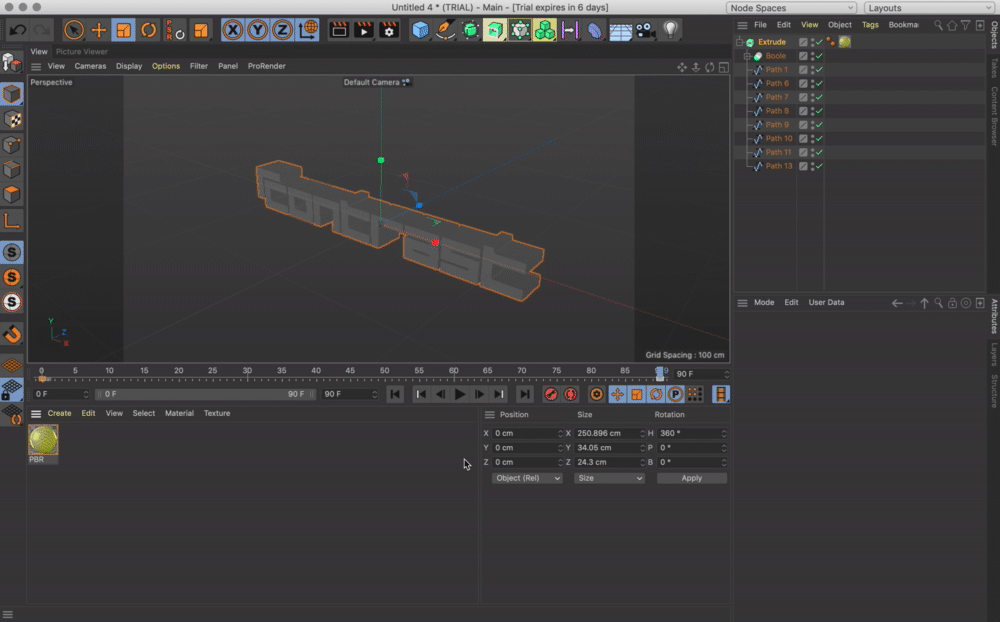Select the Move tool in top toolbar
Image resolution: width=1000 pixels, height=622 pixels.
[99, 30]
